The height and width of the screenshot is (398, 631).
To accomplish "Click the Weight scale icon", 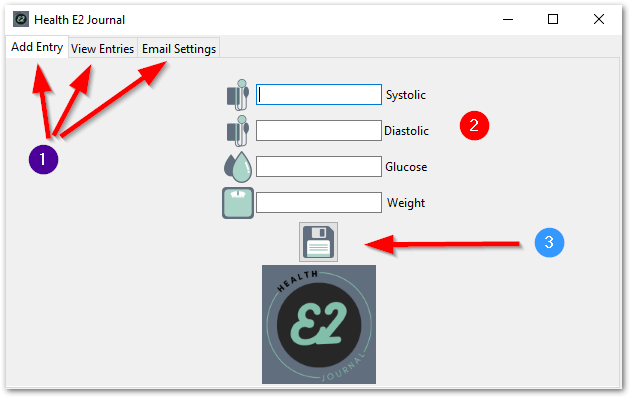I will point(238,203).
